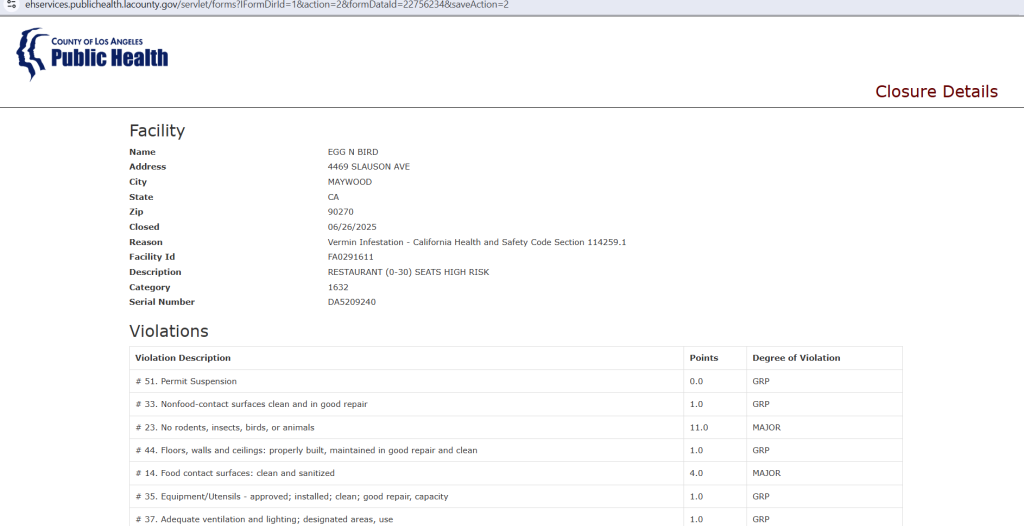Screen dimensions: 1024x526
Task: Click the 11.0 points value
Action: pos(699,427)
